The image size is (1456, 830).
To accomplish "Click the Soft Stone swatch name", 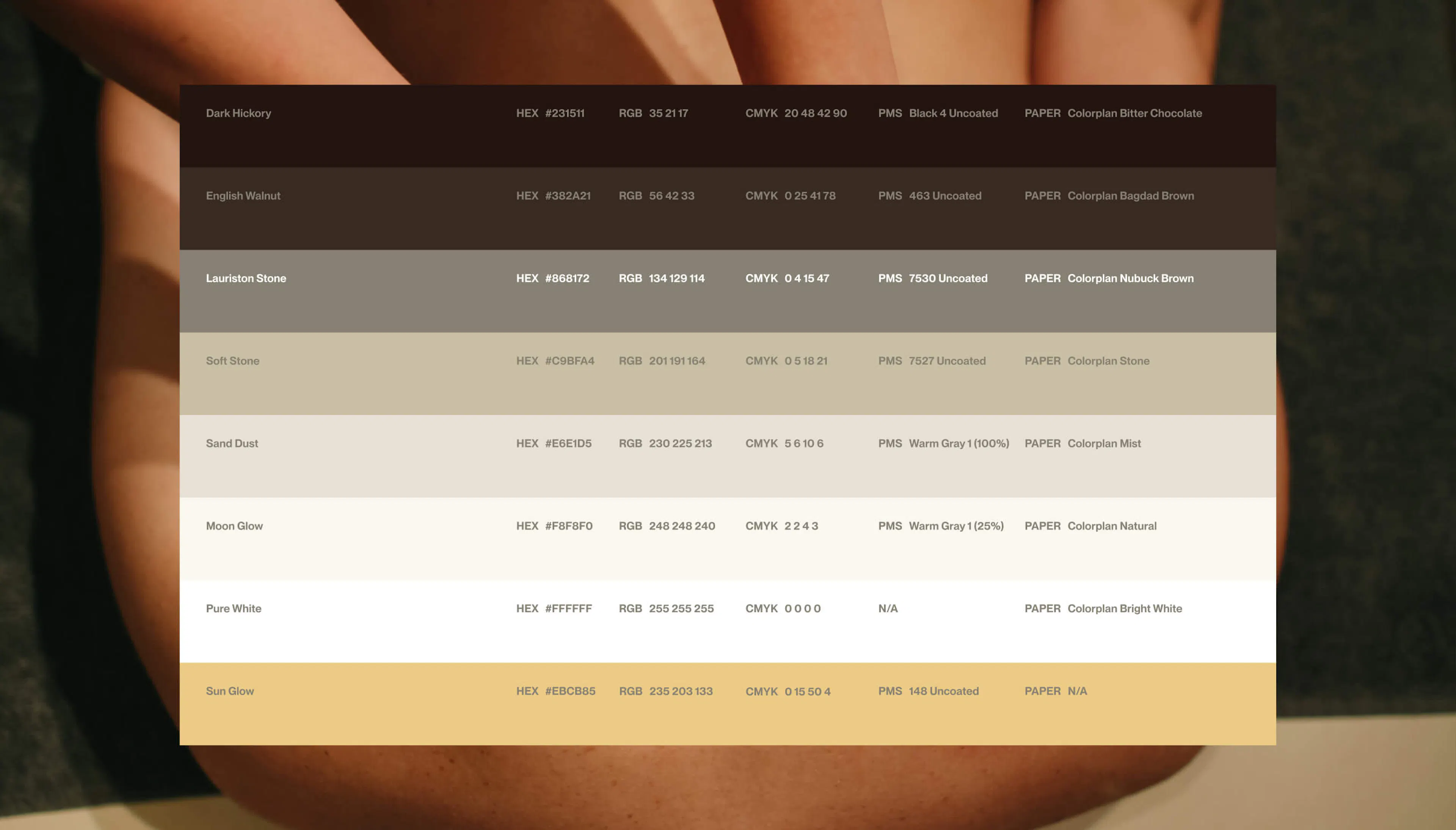I will click(232, 361).
